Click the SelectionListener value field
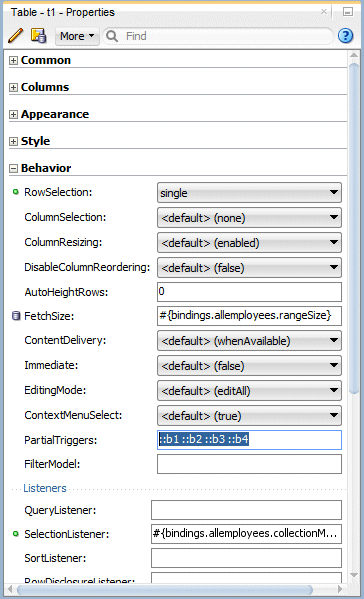Screen dimensions: 364x599 point(246,534)
